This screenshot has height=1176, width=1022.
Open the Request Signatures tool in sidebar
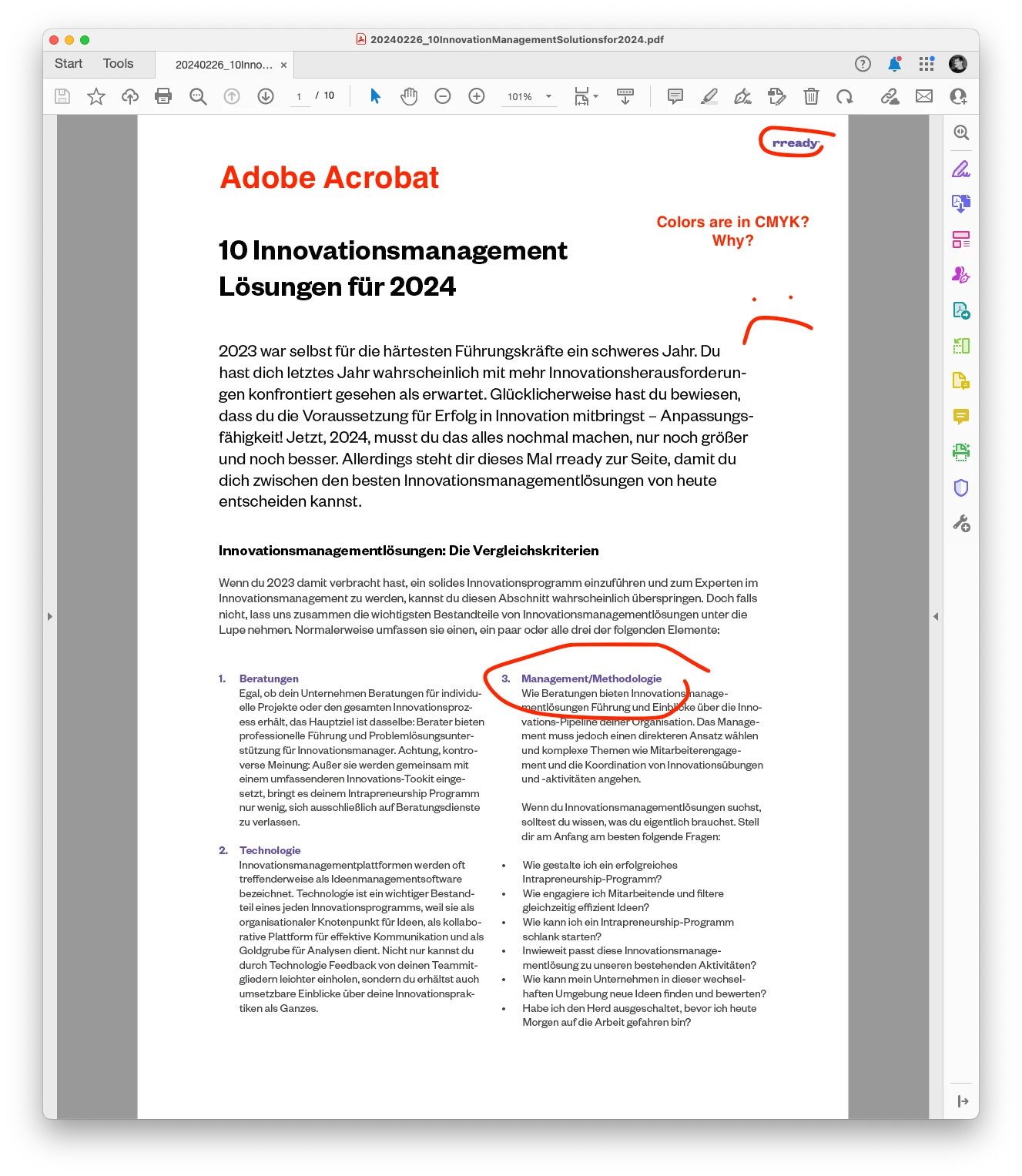click(x=961, y=274)
